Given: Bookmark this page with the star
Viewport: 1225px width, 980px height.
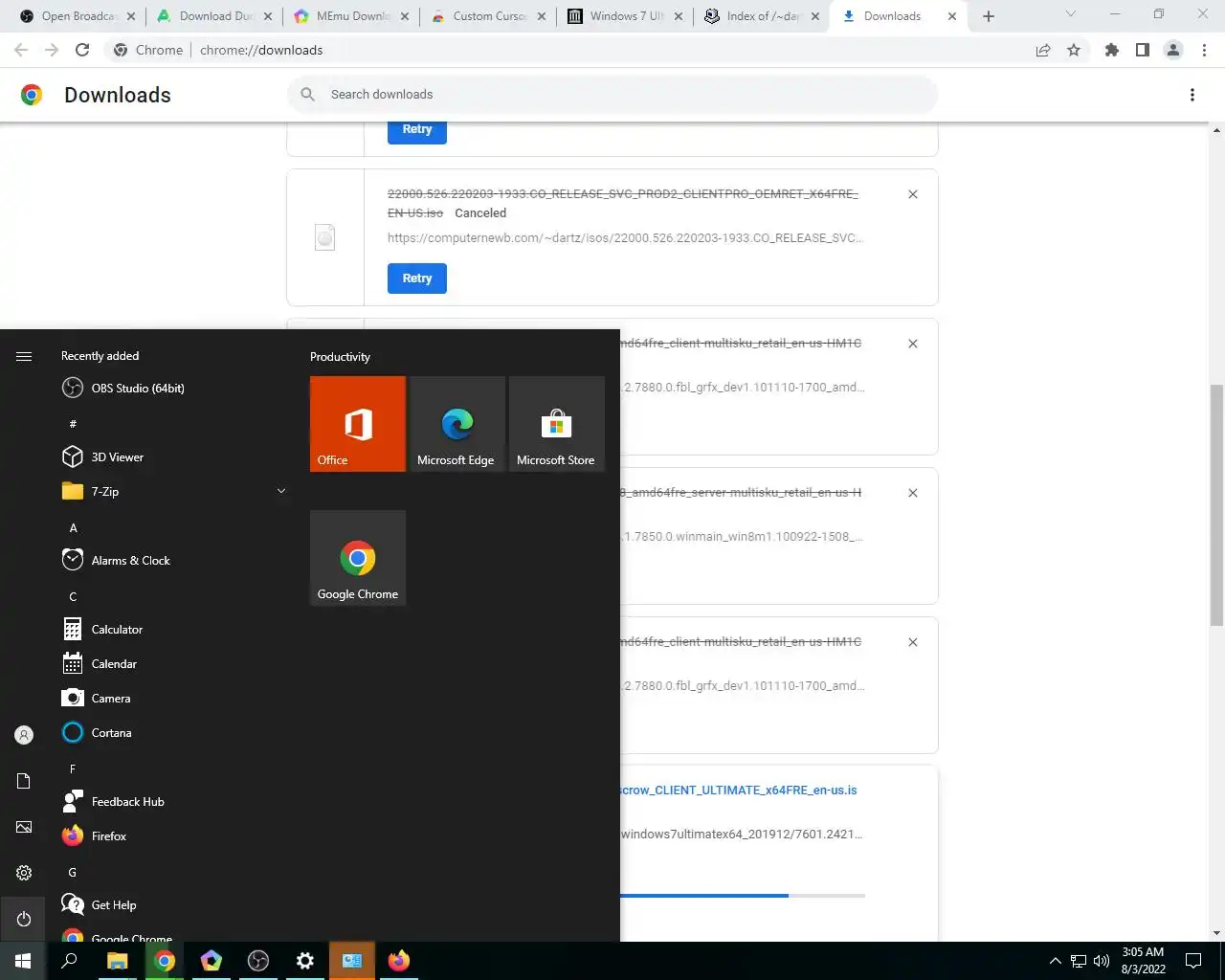Looking at the screenshot, I should [x=1074, y=50].
